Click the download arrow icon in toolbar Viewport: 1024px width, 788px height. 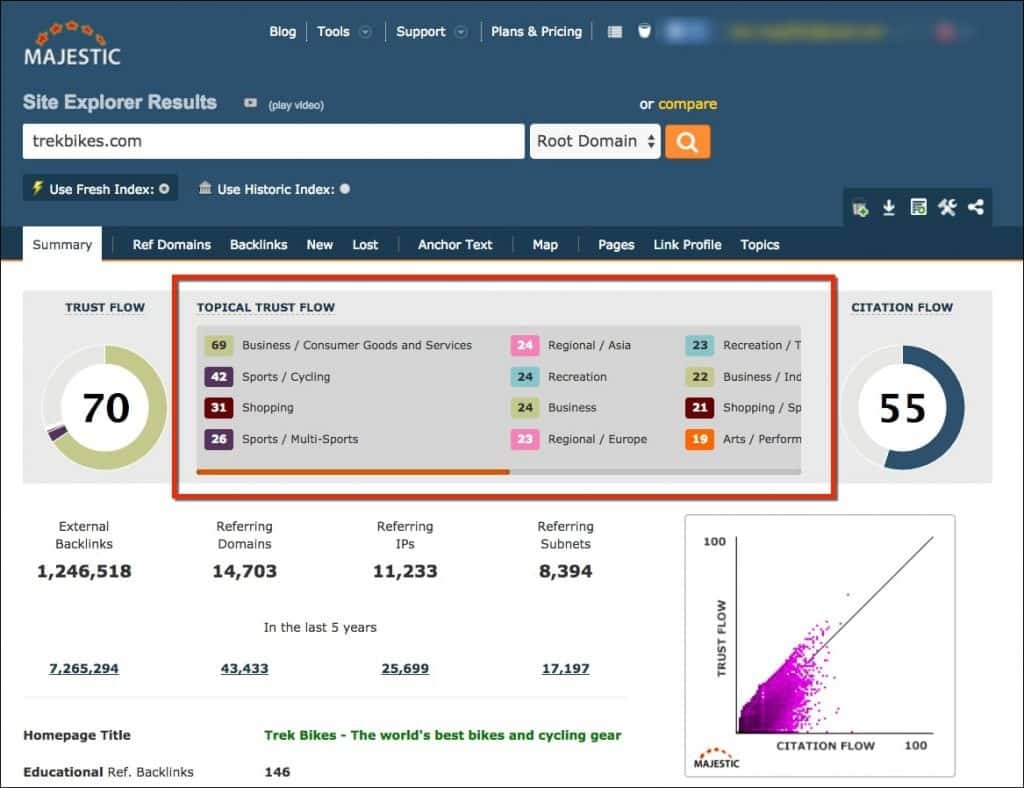[x=889, y=208]
